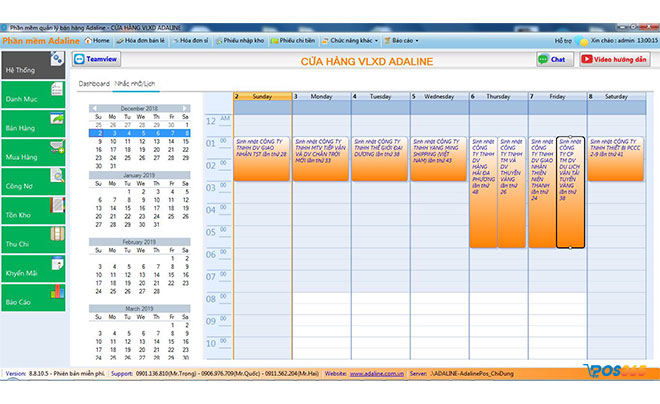Click the Support phone numbers status entry
660x404 pixels.
[215, 374]
